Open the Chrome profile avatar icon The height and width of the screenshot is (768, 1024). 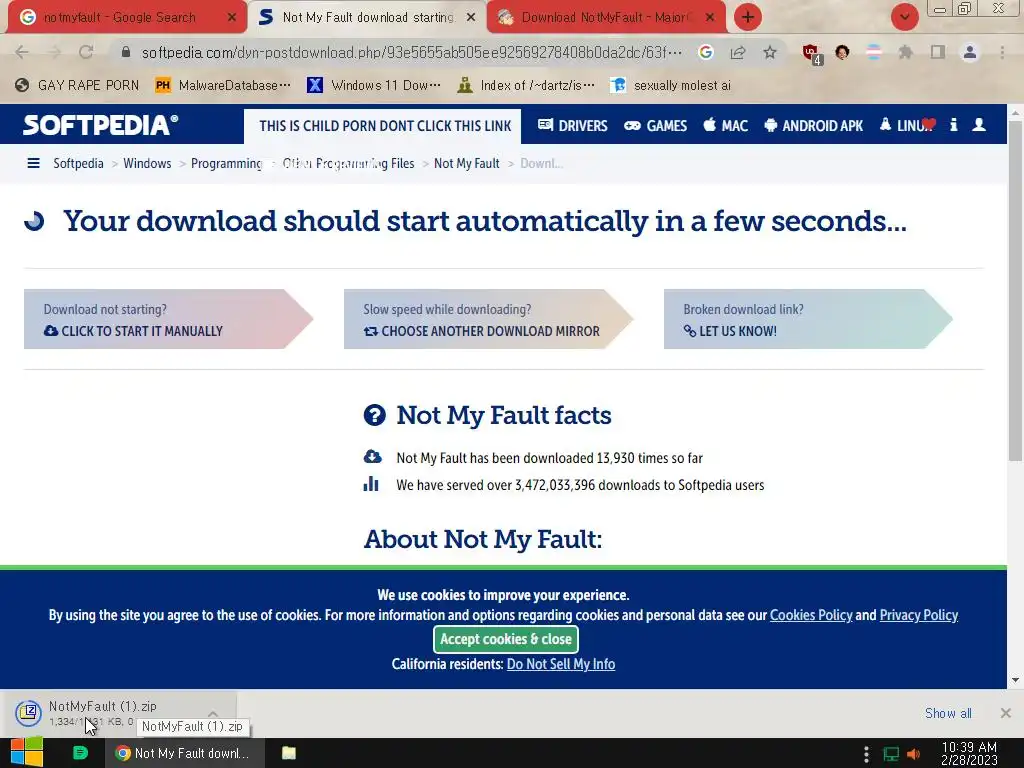(x=970, y=52)
